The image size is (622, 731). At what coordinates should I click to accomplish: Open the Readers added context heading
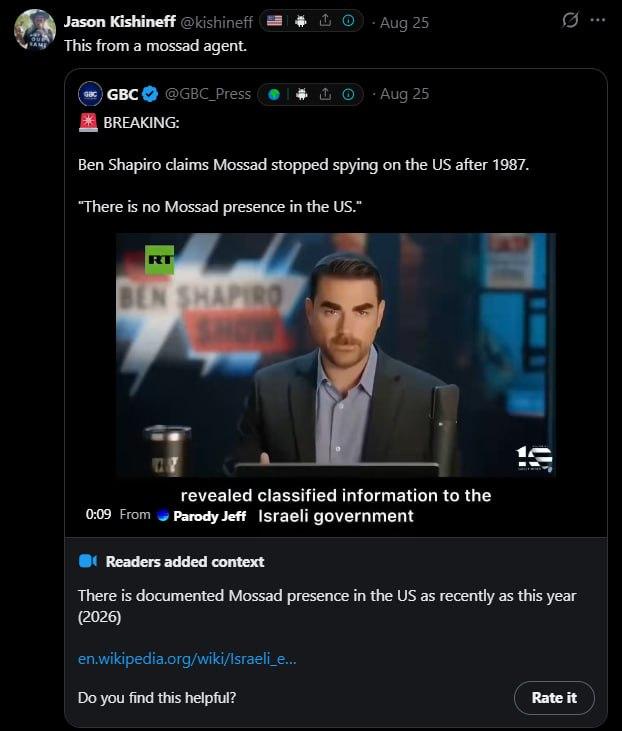pos(185,561)
